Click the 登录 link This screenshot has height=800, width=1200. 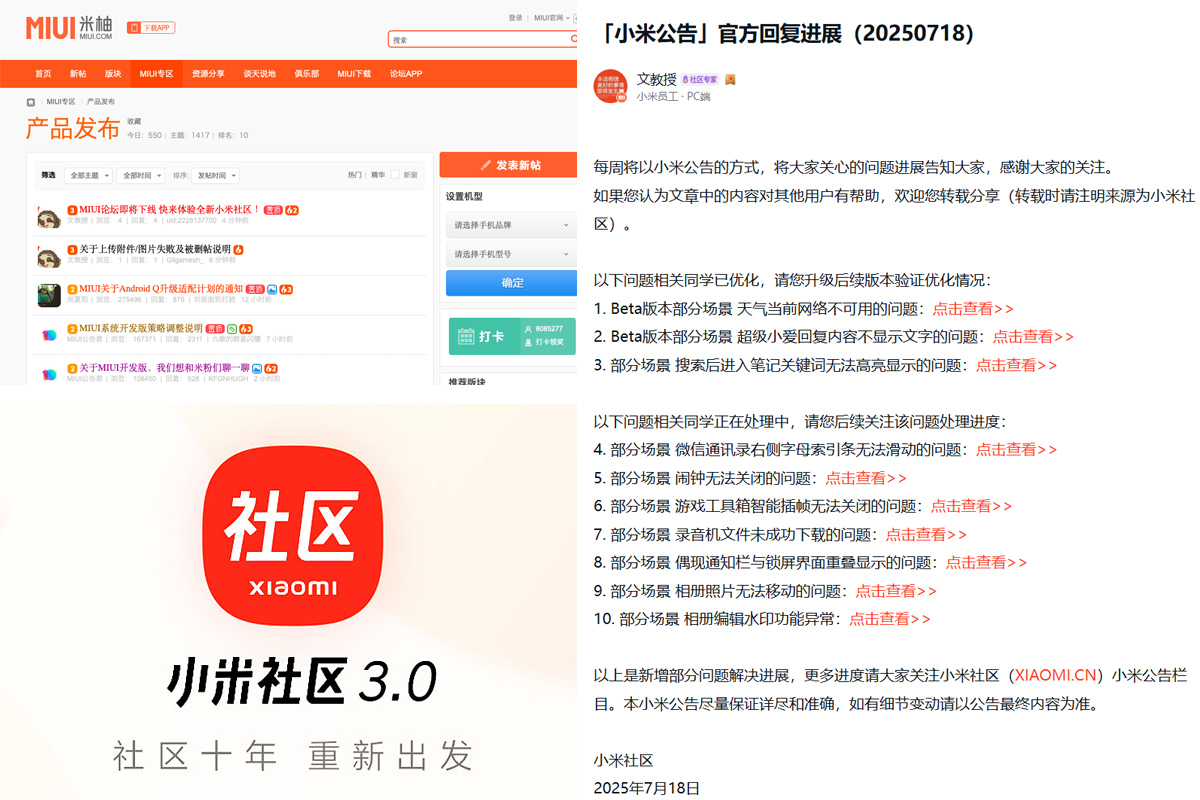pos(515,18)
